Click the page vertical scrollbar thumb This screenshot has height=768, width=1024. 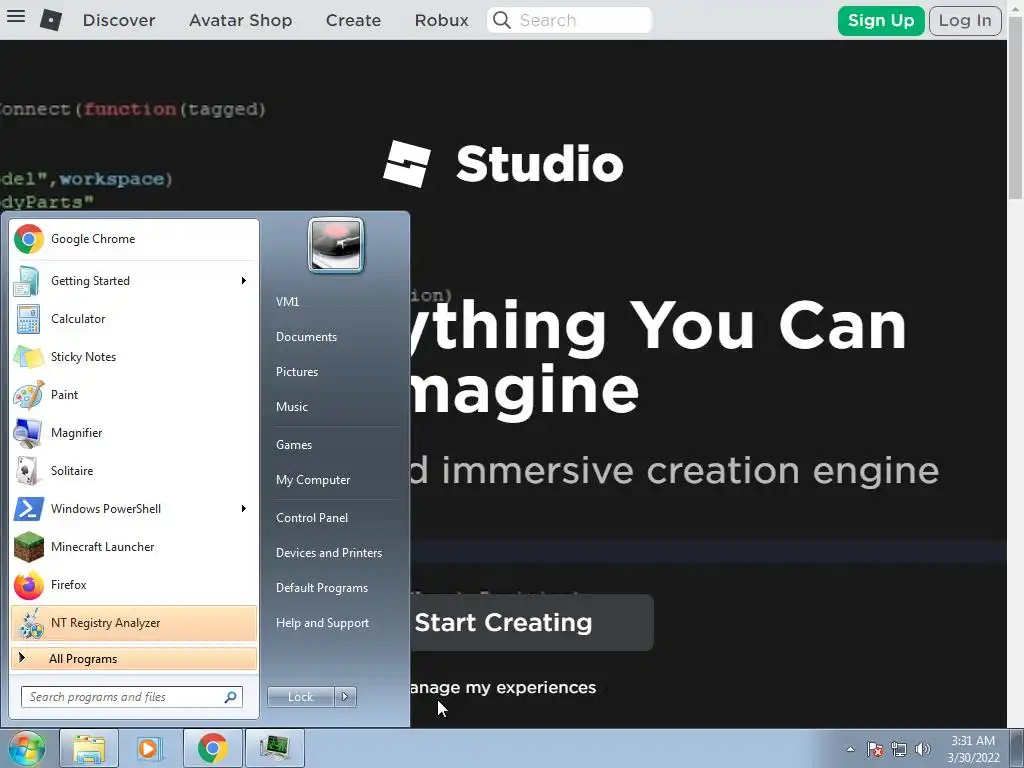[x=1016, y=108]
